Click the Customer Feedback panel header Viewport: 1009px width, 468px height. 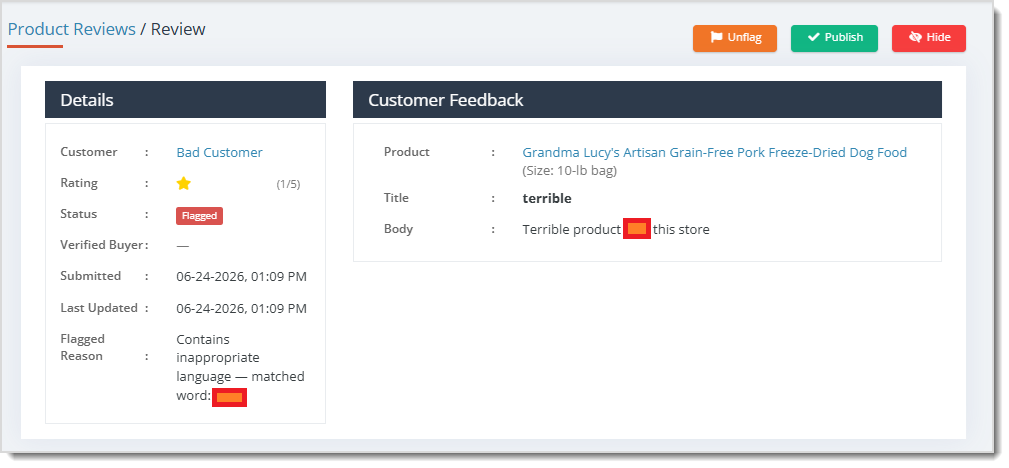coord(647,100)
